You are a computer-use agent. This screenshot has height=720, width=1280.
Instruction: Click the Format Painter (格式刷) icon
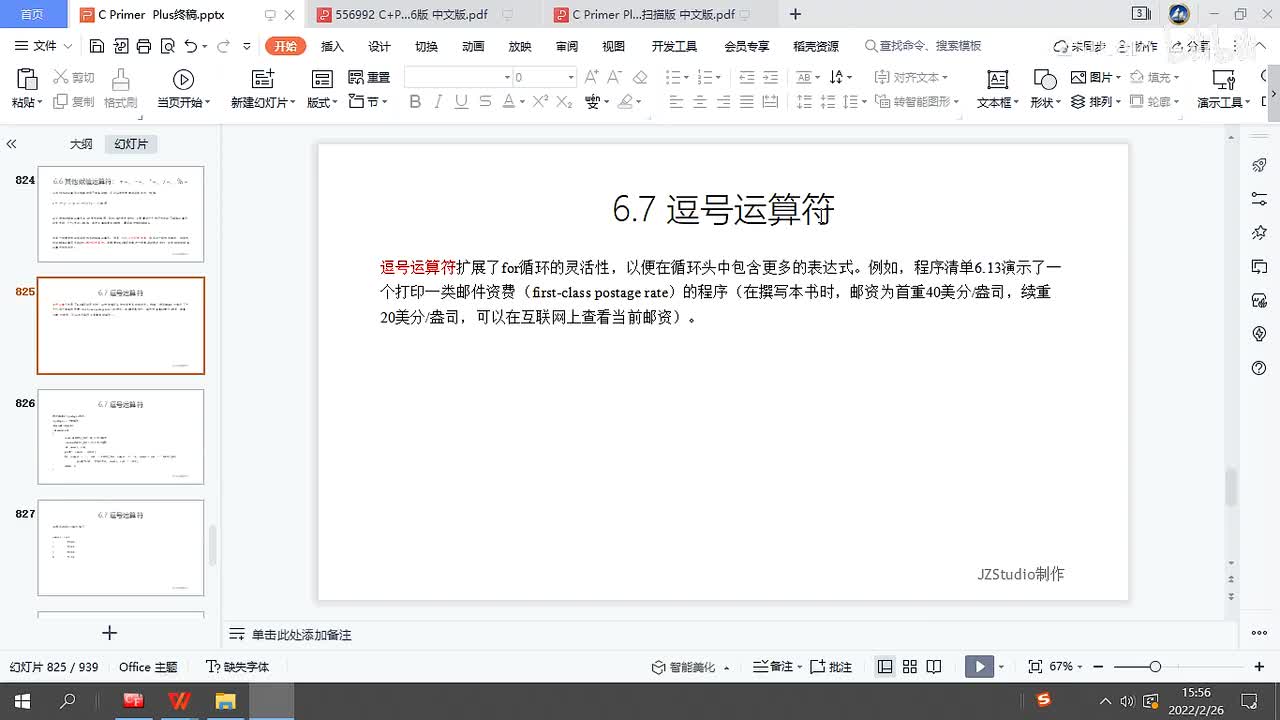[120, 80]
